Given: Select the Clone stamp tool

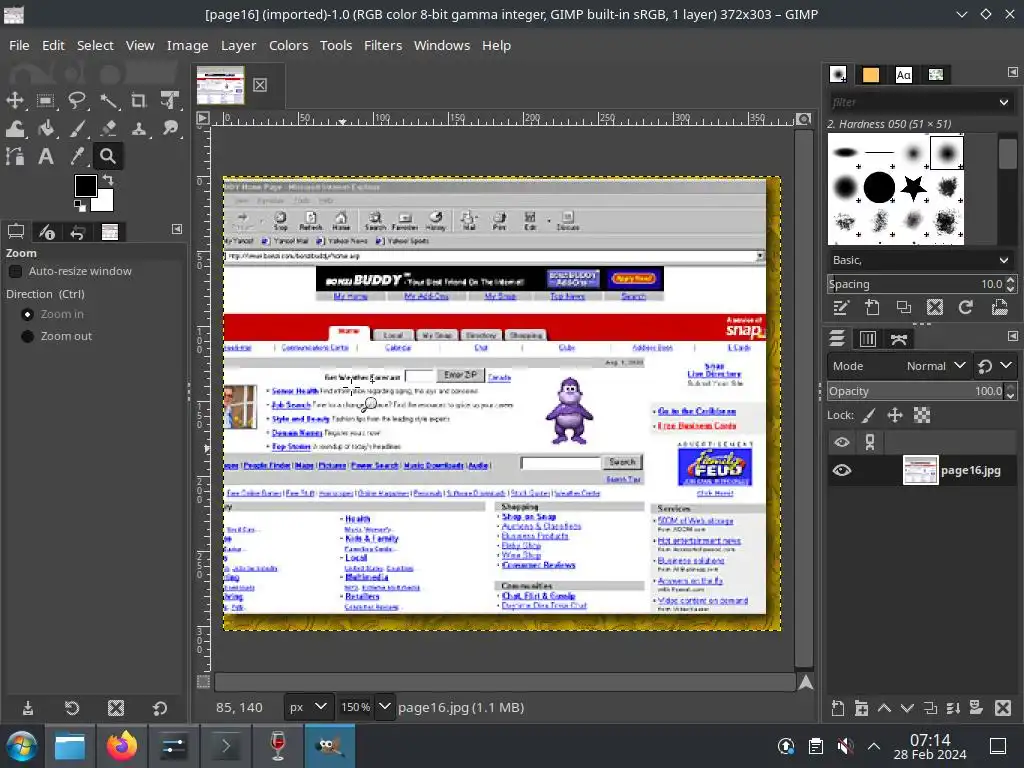Looking at the screenshot, I should click(x=138, y=128).
